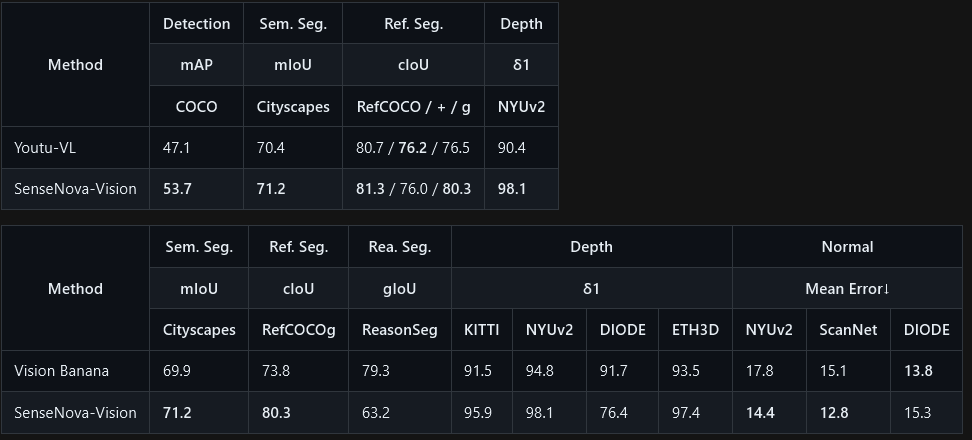Select the gIoU metric cell
The width and height of the screenshot is (972, 440).
point(400,289)
